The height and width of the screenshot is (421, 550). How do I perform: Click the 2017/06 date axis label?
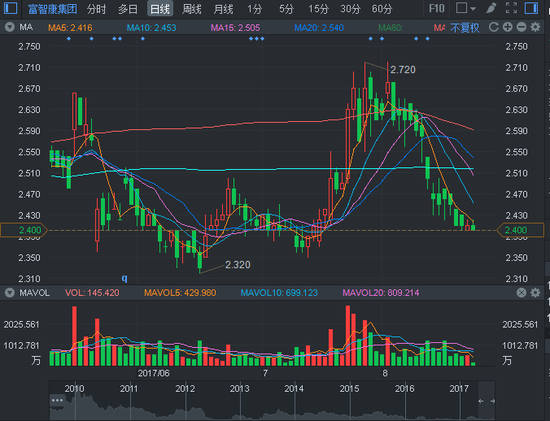point(154,373)
